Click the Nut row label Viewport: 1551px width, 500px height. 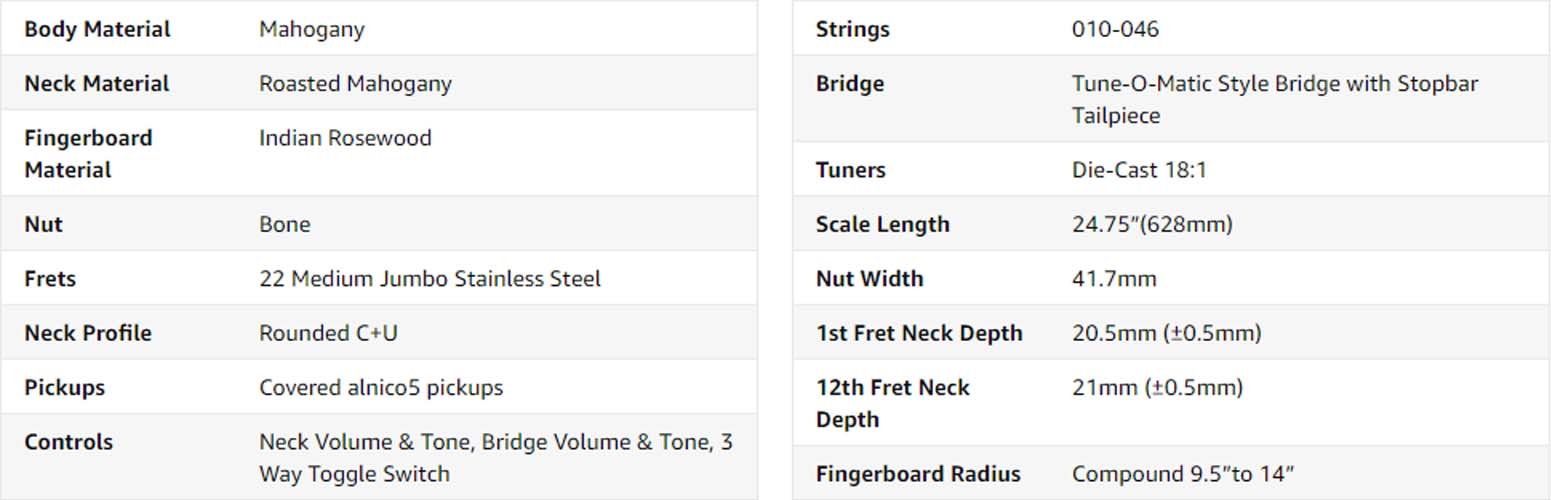tap(43, 224)
